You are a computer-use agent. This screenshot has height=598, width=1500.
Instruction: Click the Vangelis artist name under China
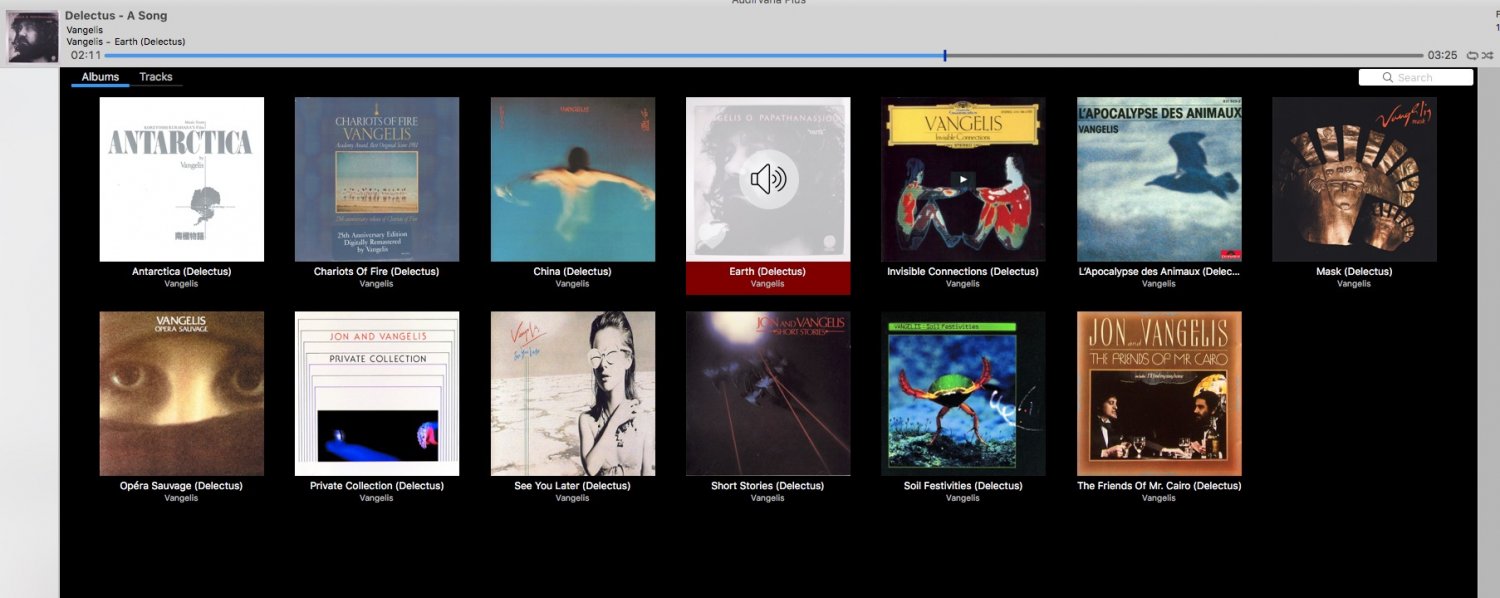[573, 284]
